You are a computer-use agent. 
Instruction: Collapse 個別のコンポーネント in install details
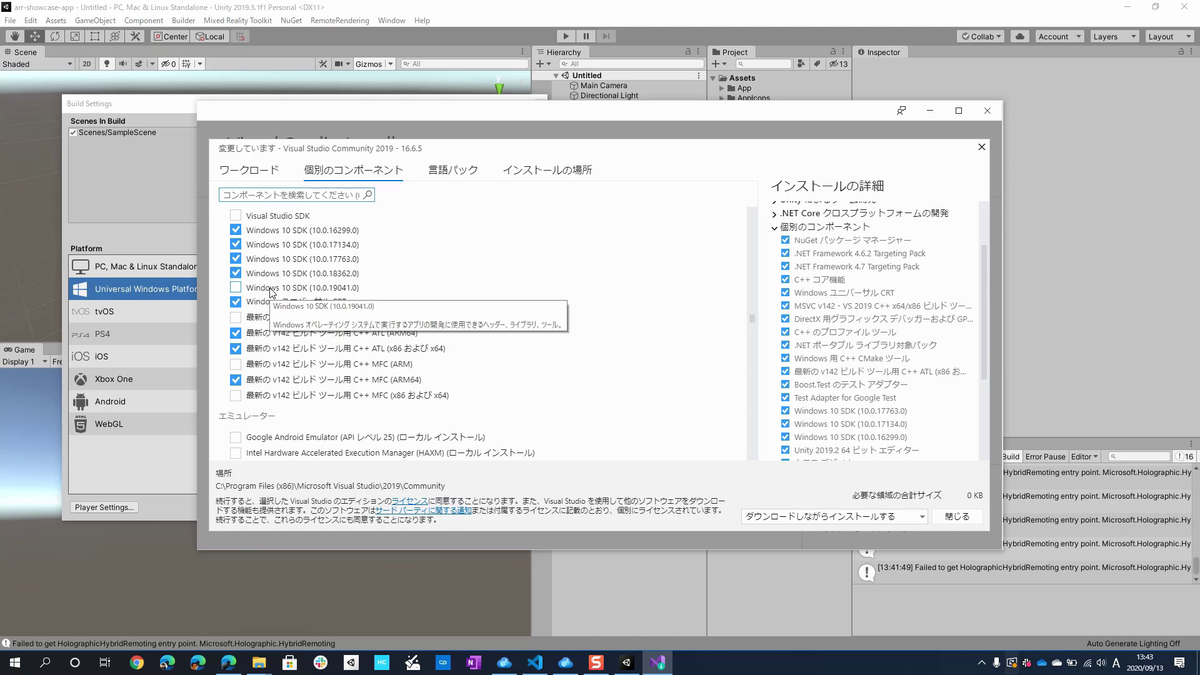775,228
